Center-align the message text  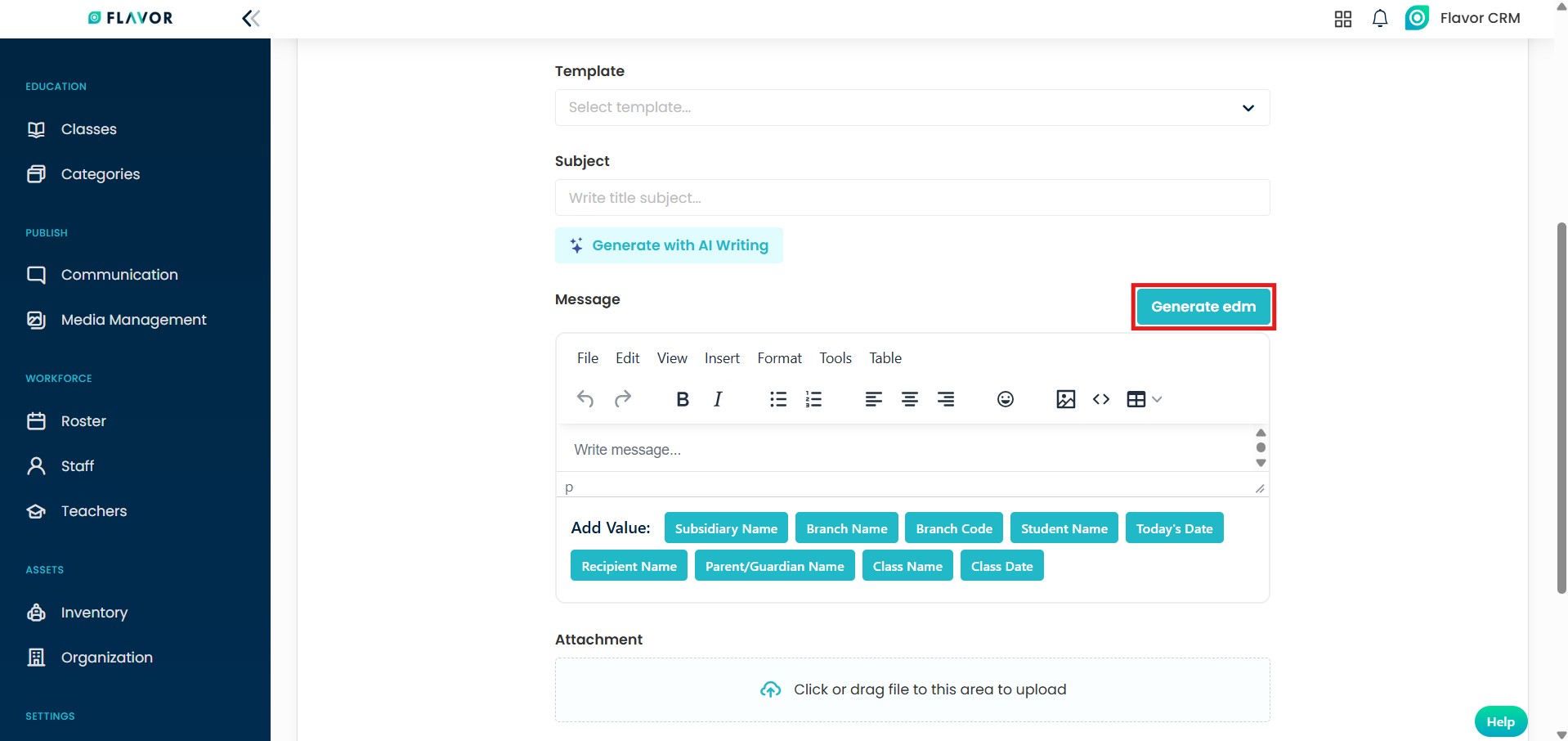click(909, 399)
